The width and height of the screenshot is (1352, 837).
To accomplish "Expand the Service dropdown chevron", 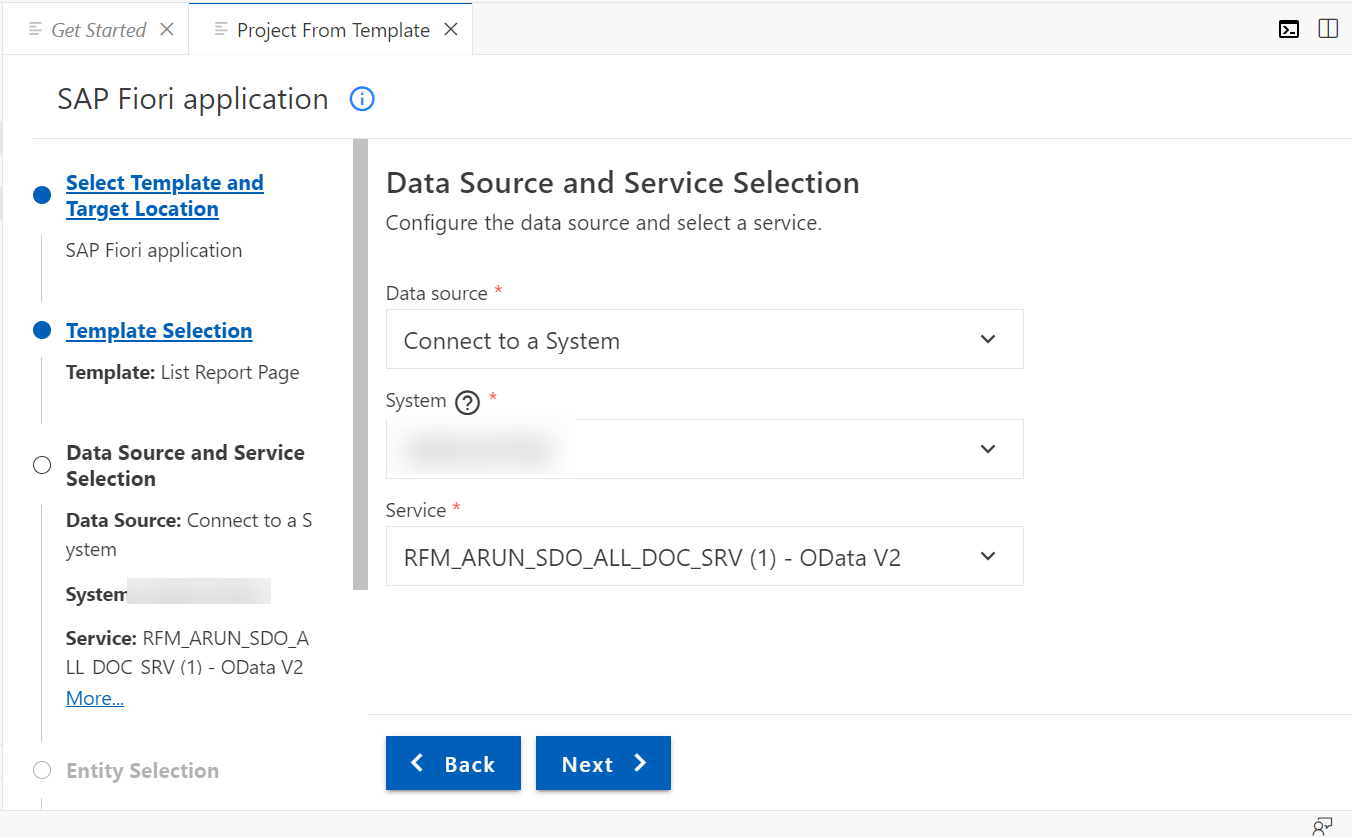I will (x=988, y=556).
